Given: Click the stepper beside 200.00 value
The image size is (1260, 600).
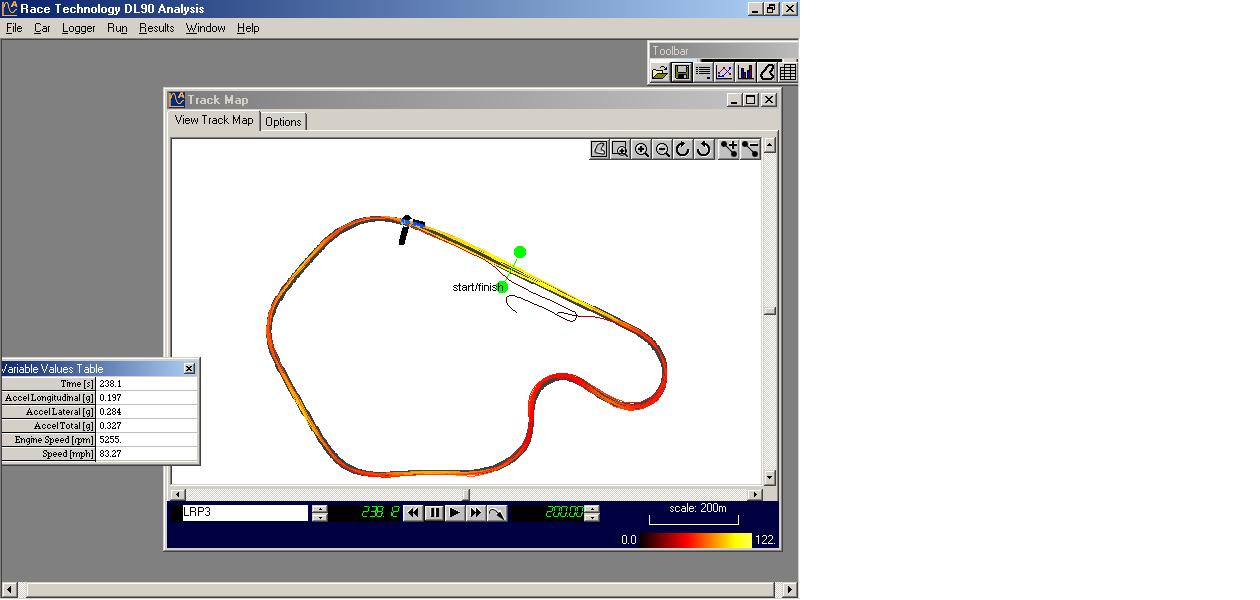Looking at the screenshot, I should click(x=592, y=513).
